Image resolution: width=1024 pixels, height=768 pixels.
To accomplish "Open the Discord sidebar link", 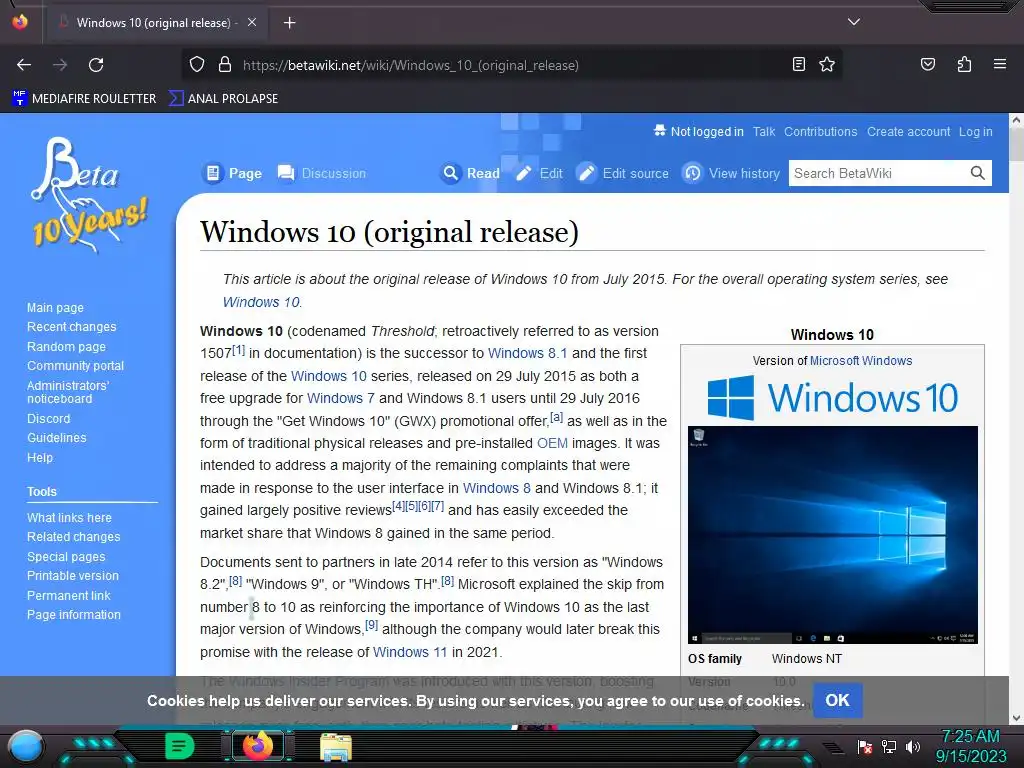I will [x=48, y=419].
